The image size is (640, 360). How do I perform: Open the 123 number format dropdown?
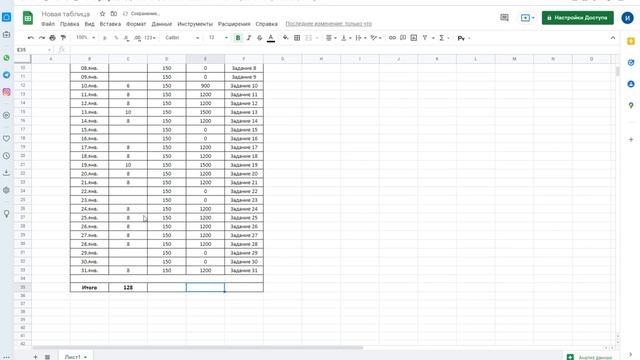click(x=150, y=38)
